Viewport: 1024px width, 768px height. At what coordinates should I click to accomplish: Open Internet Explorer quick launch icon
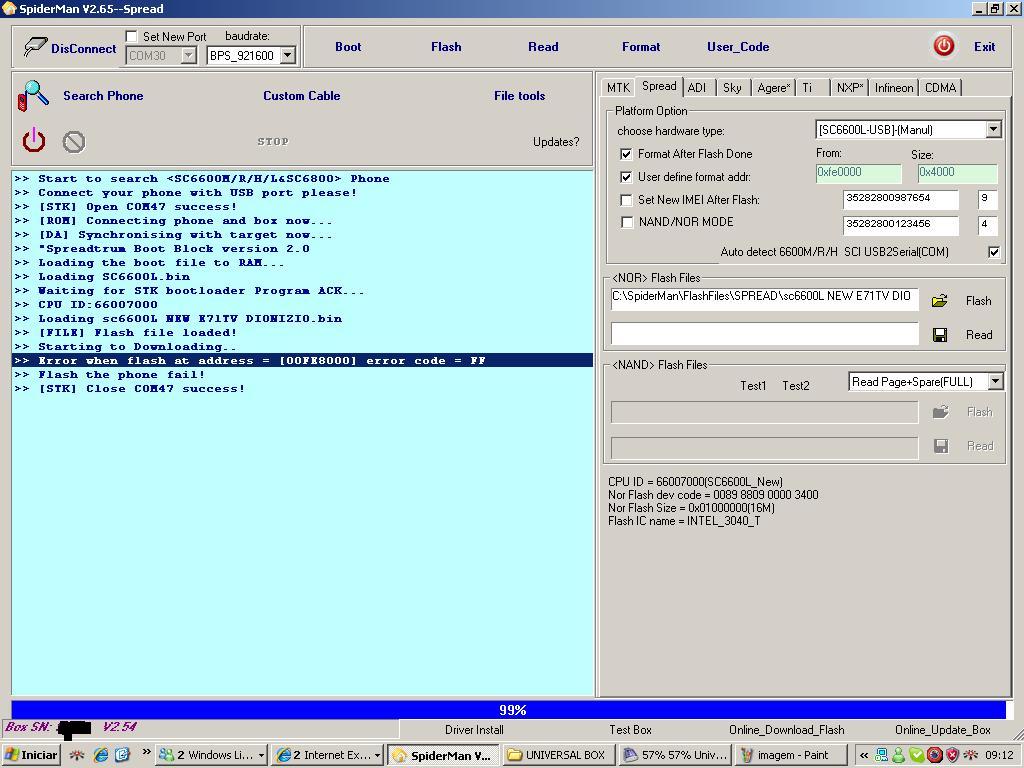click(x=101, y=755)
